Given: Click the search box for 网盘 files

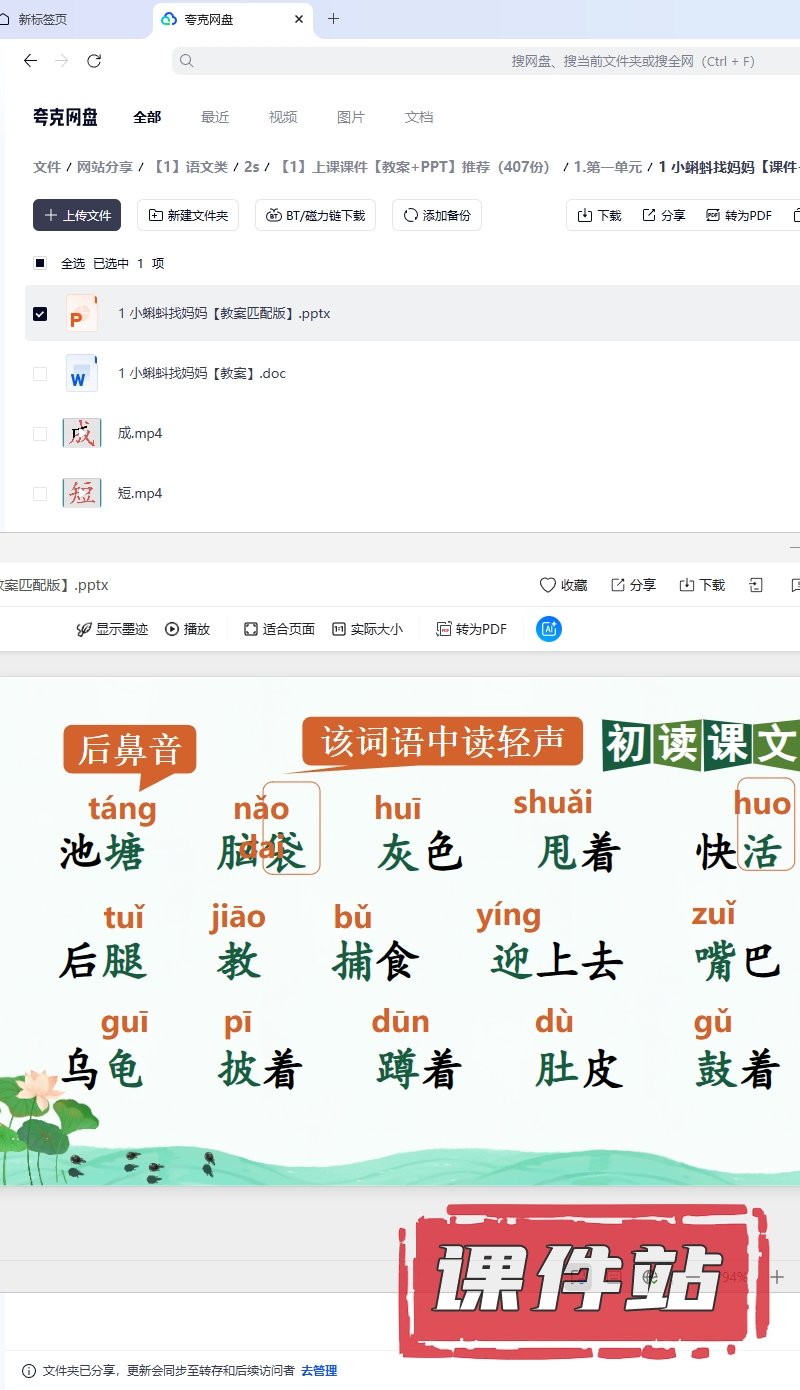Looking at the screenshot, I should point(480,61).
